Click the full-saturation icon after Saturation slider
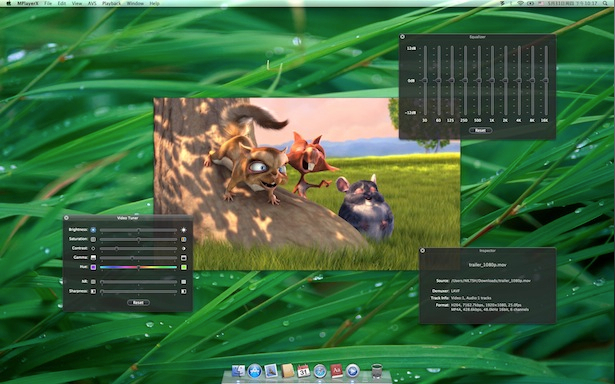 [x=183, y=239]
